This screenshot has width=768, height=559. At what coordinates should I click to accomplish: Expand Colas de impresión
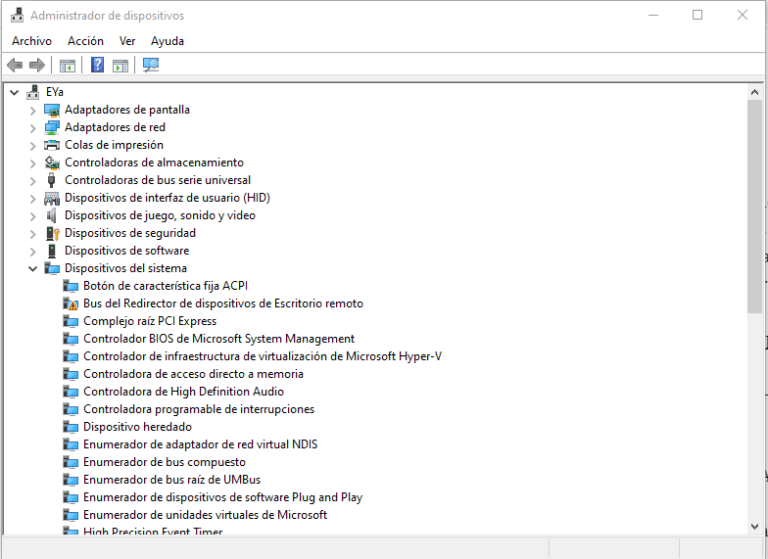pyautogui.click(x=33, y=146)
